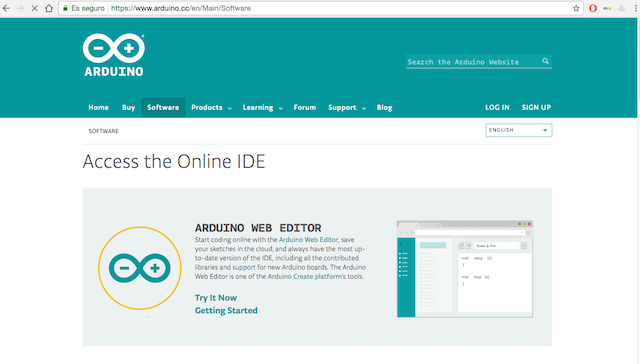Open the browser home page icon
The image size is (640, 364).
(x=49, y=8)
